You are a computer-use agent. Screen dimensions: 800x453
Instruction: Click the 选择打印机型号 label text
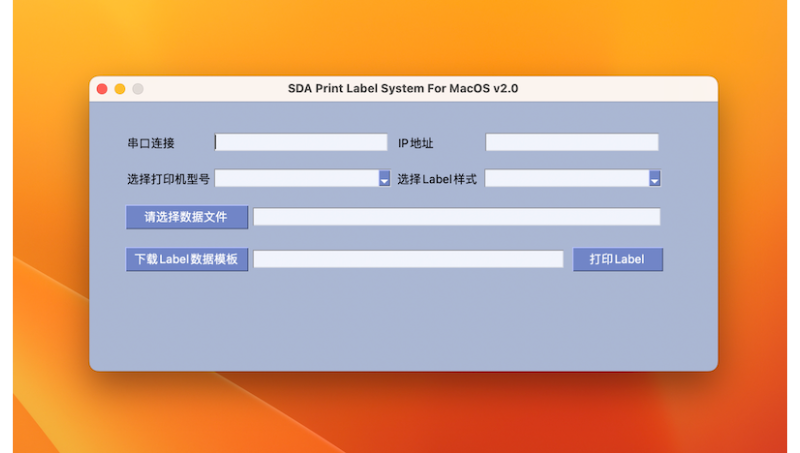coord(168,179)
